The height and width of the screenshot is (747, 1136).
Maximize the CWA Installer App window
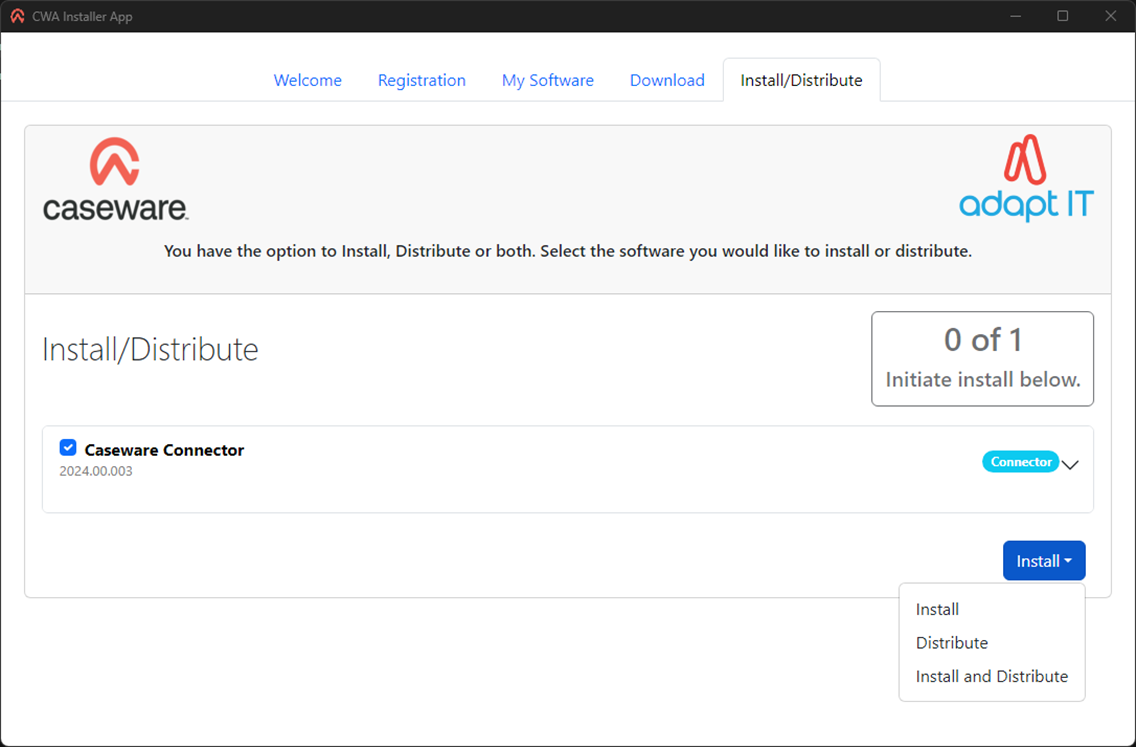[x=1063, y=16]
